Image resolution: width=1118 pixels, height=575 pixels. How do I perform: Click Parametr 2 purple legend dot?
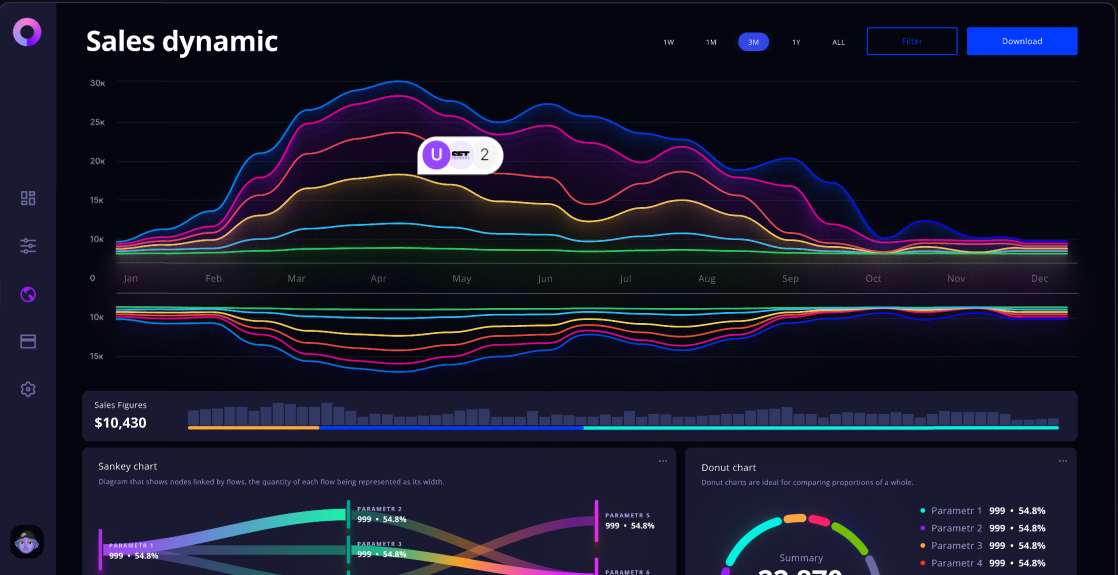923,529
